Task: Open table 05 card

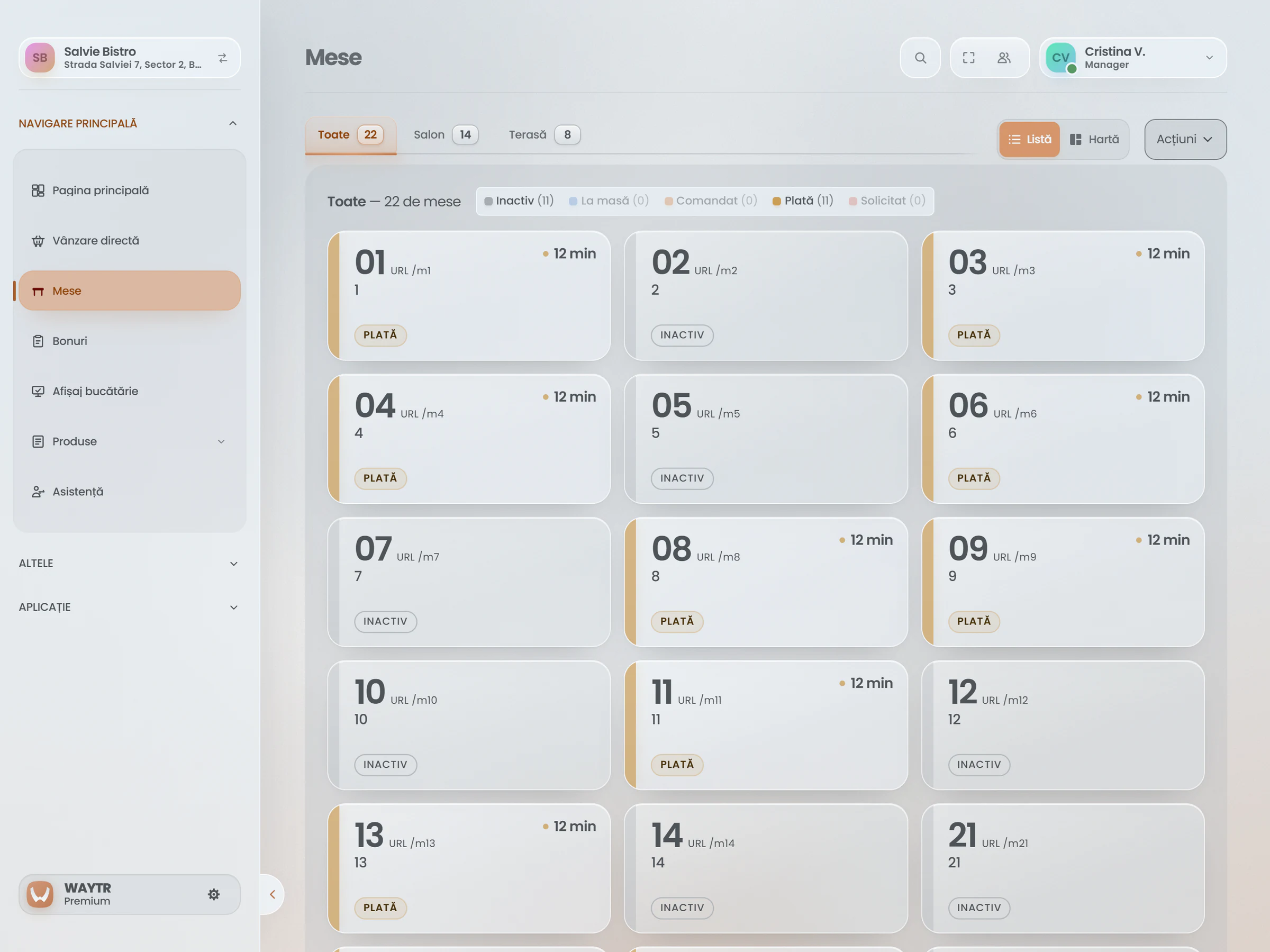Action: 765,439
